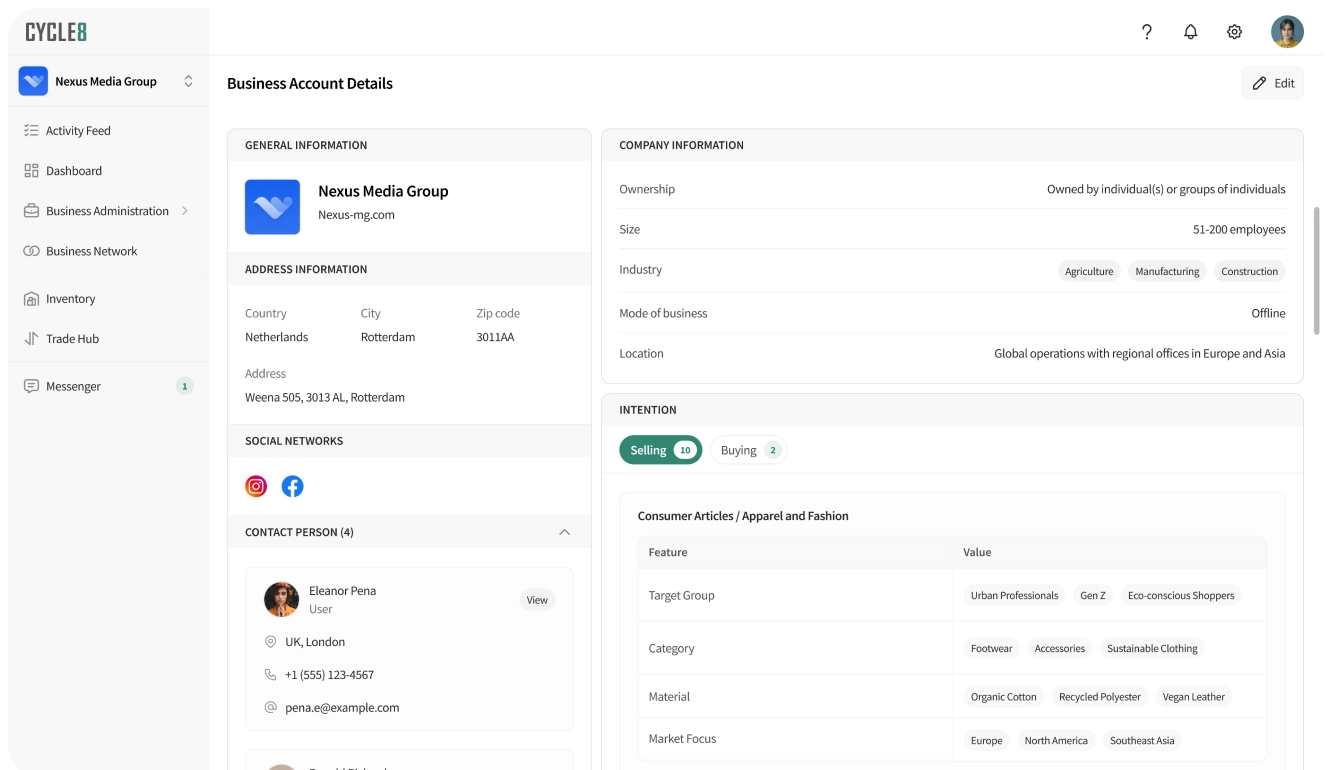The width and height of the screenshot is (1330, 770).
Task: Expand the Business Administration submenu chevron
Action: (185, 211)
